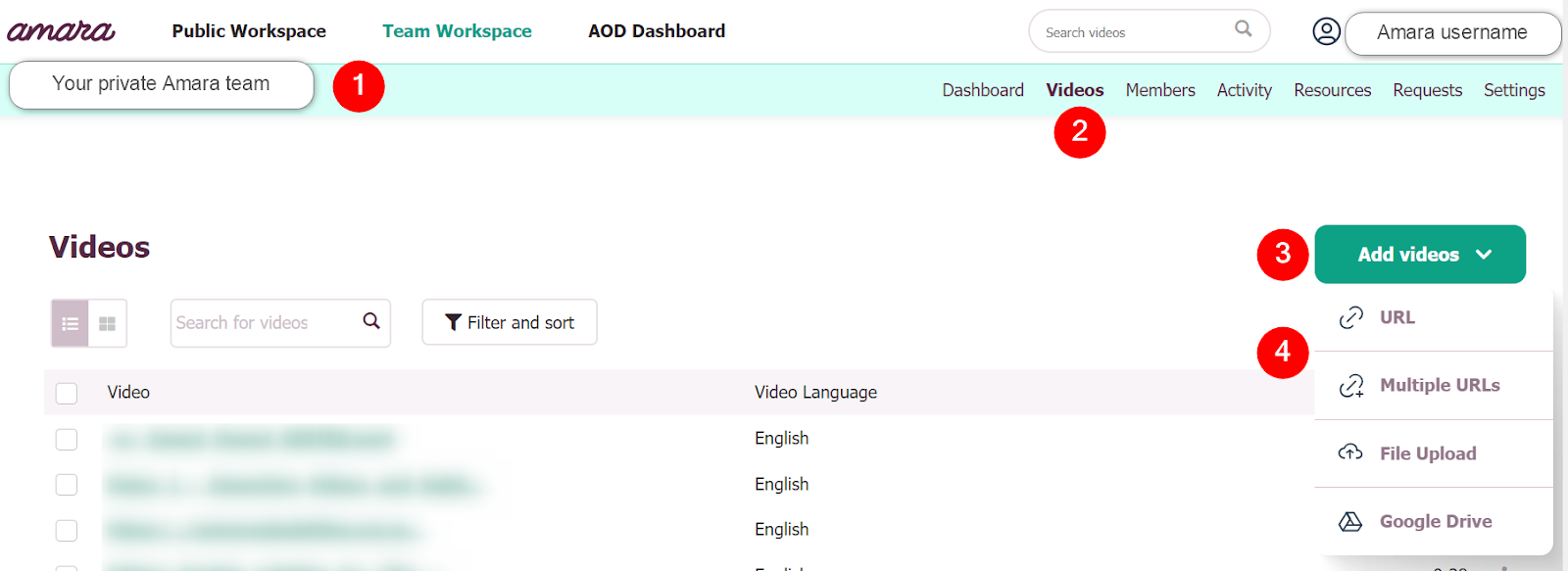
Task: Open the Resources tab
Action: 1333,90
